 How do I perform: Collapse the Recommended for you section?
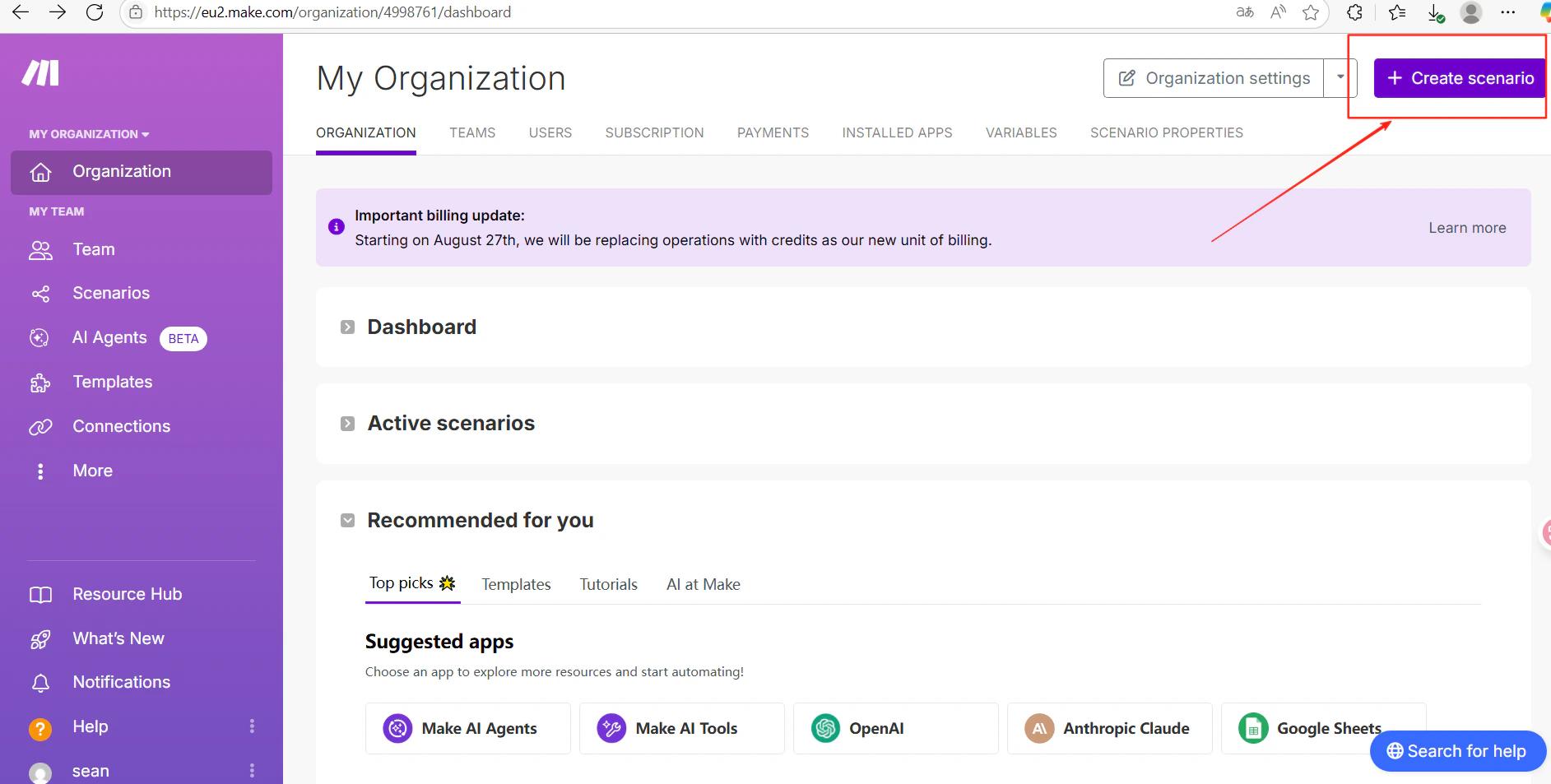point(347,521)
